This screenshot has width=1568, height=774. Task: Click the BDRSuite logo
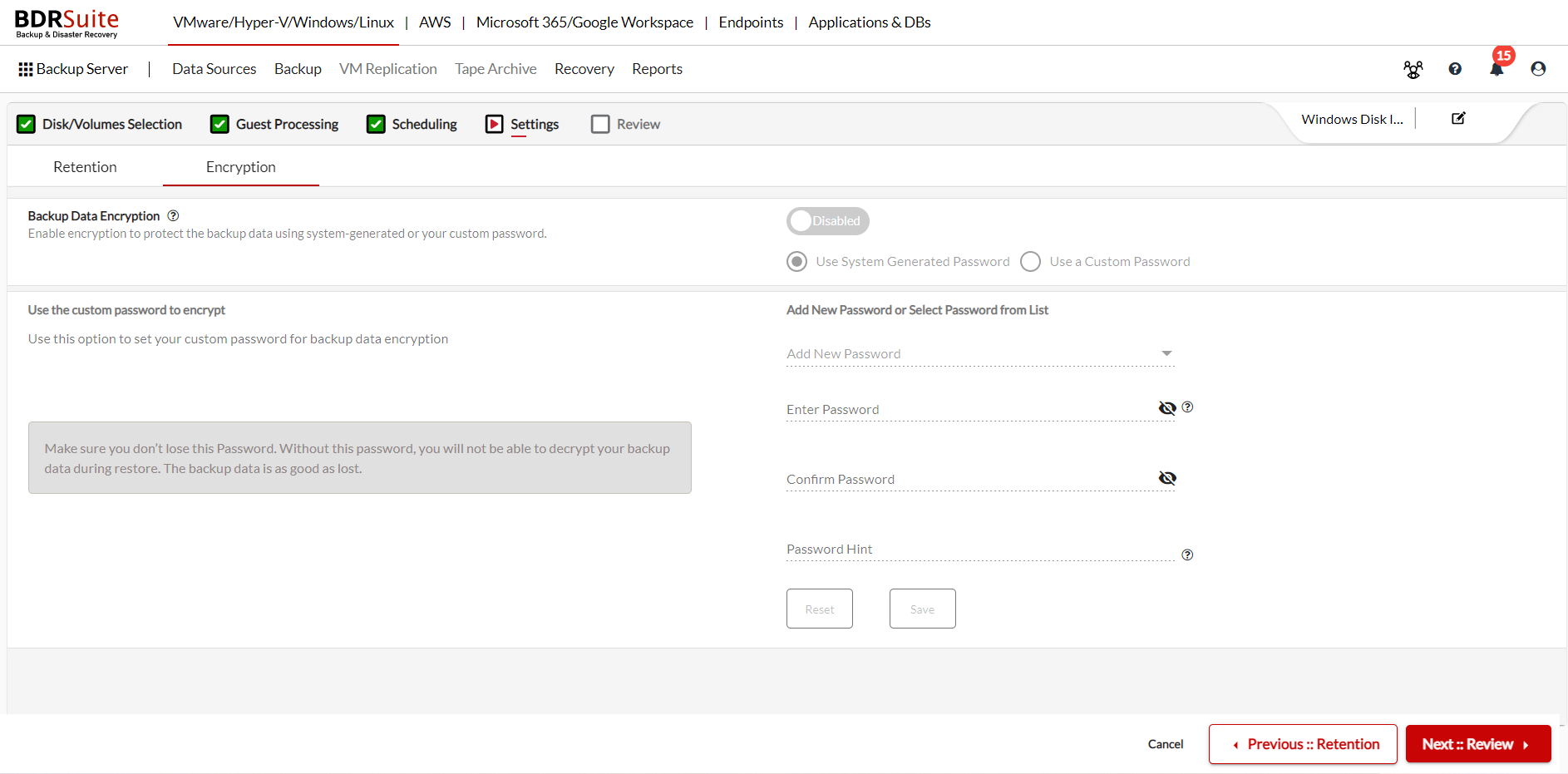pos(67,23)
